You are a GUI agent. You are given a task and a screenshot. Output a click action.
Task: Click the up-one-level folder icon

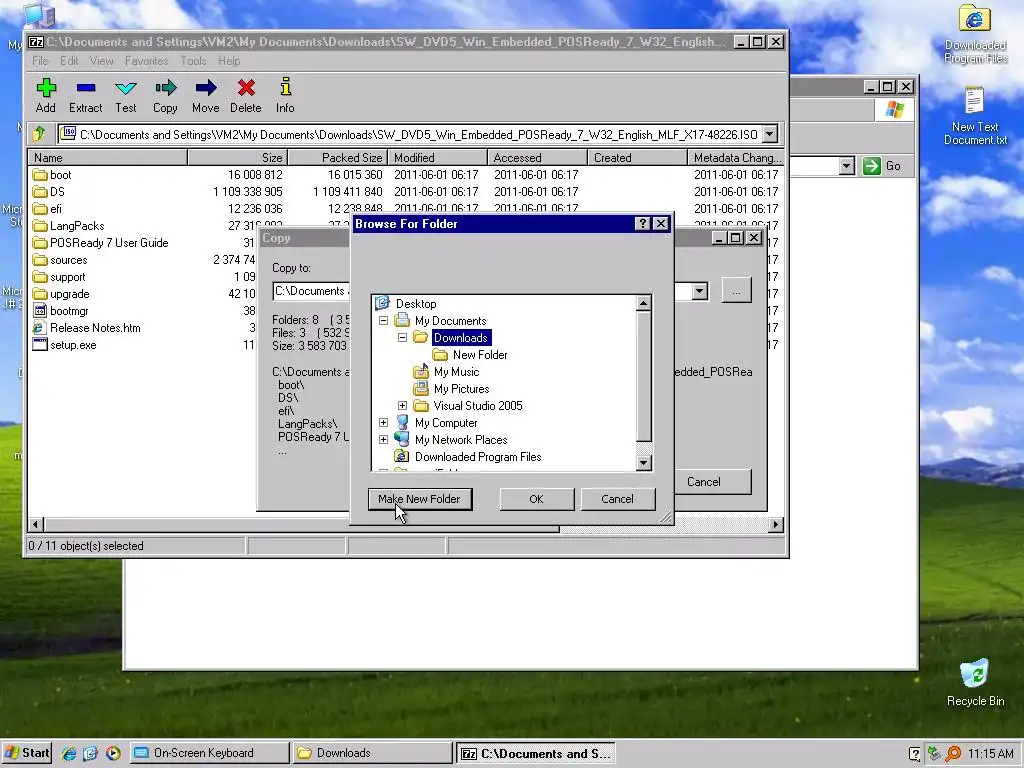click(39, 135)
